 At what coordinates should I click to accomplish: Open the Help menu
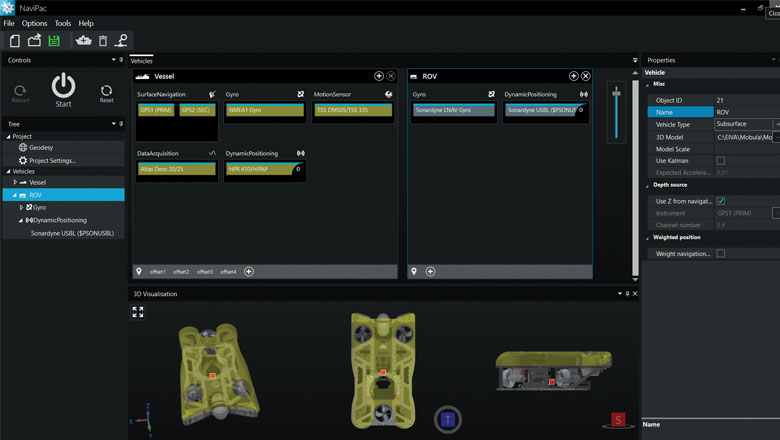86,23
